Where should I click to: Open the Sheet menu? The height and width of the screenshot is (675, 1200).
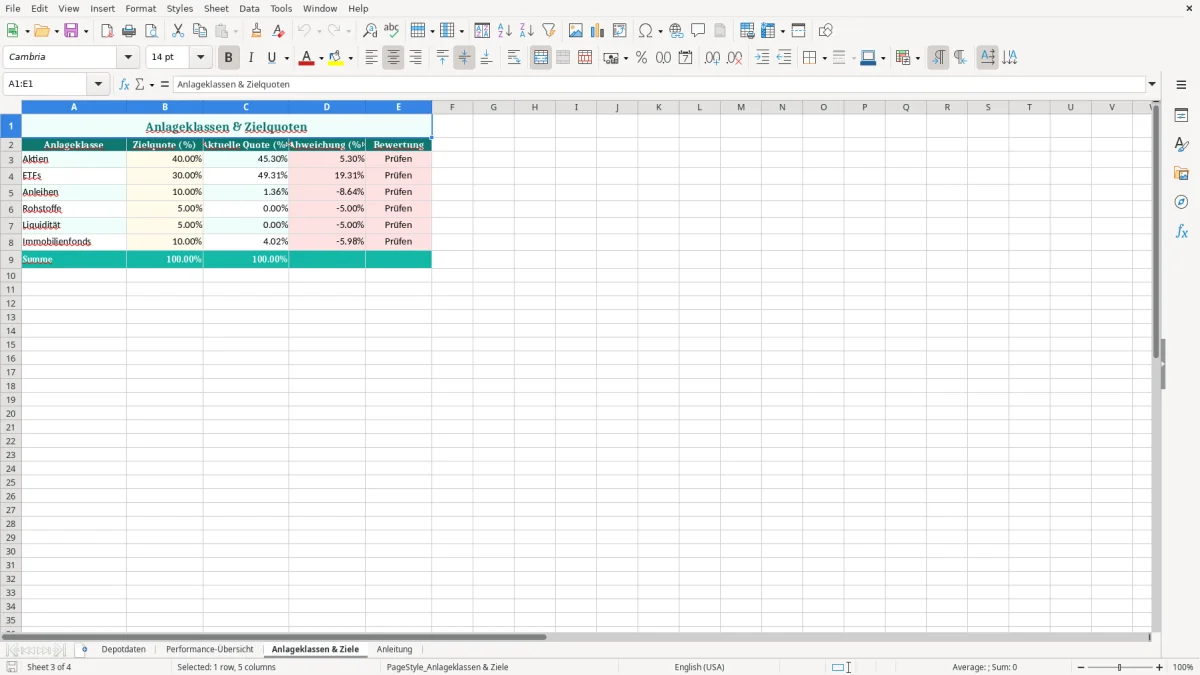pos(216,8)
